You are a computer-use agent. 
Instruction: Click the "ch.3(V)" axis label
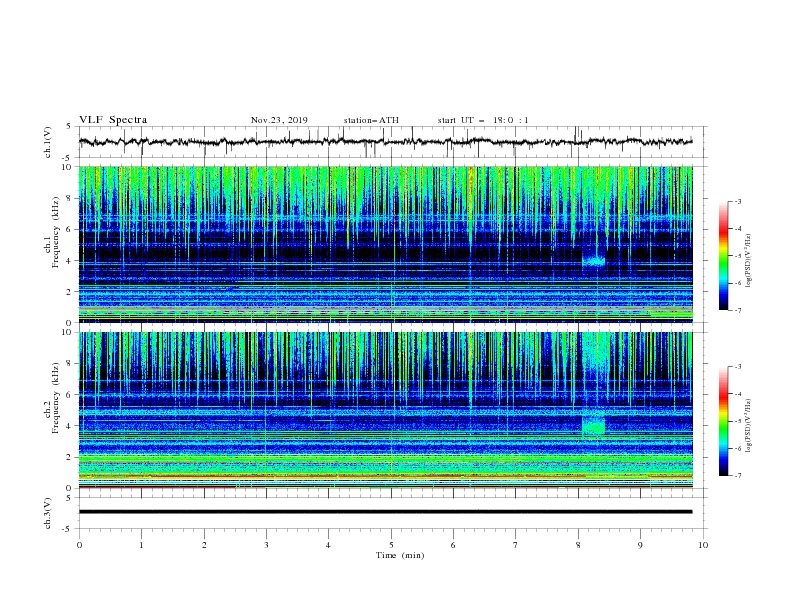[48, 513]
